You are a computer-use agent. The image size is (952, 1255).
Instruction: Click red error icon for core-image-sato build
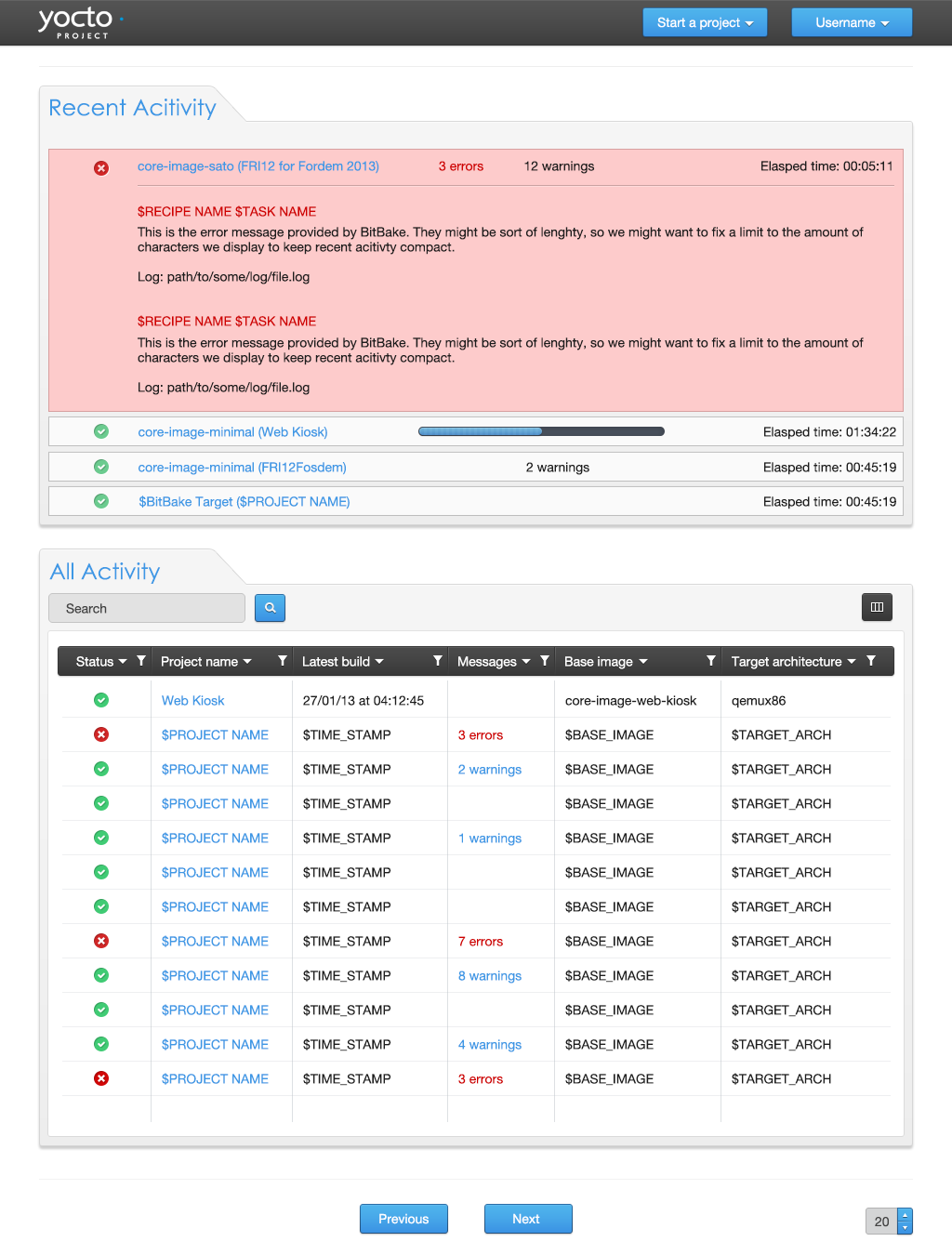(101, 168)
